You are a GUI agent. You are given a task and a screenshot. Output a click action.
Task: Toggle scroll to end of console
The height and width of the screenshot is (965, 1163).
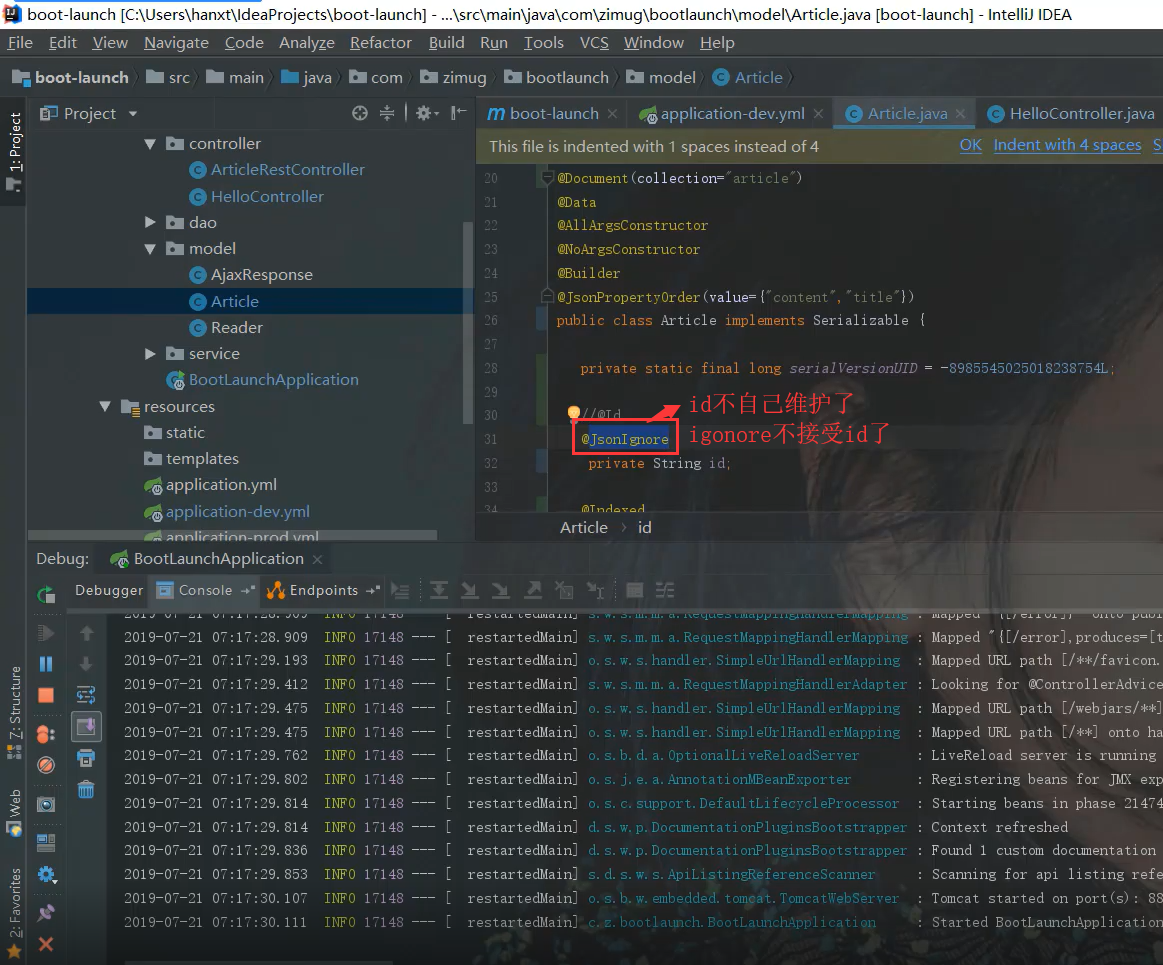coord(86,726)
